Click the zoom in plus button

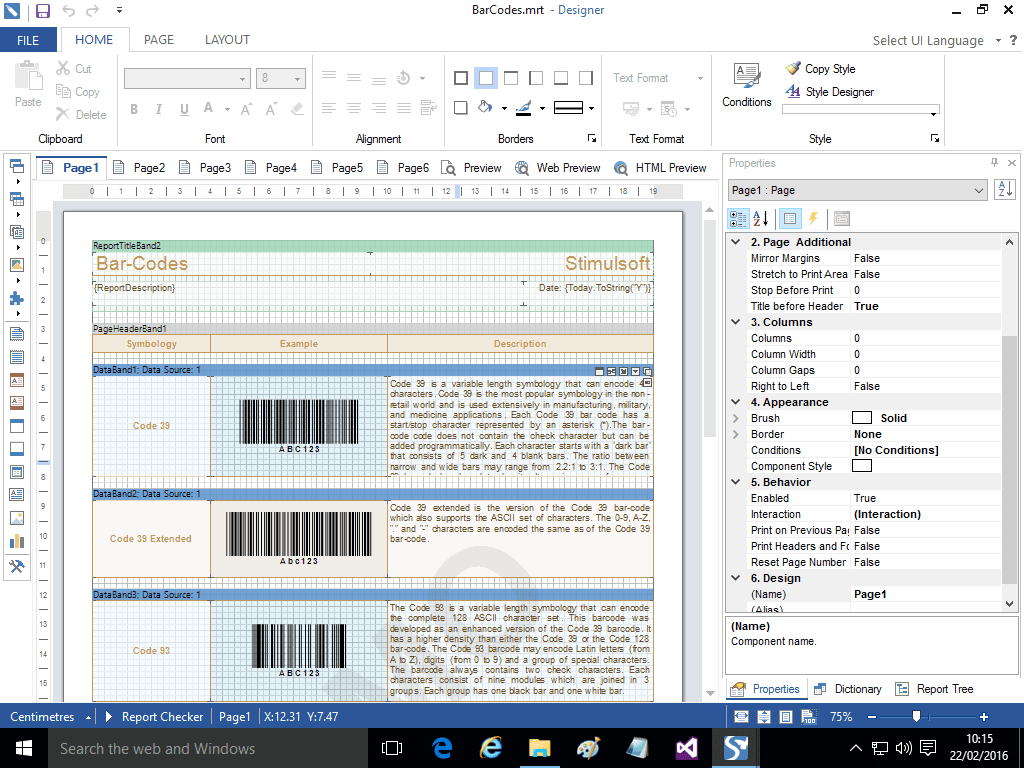(x=984, y=716)
